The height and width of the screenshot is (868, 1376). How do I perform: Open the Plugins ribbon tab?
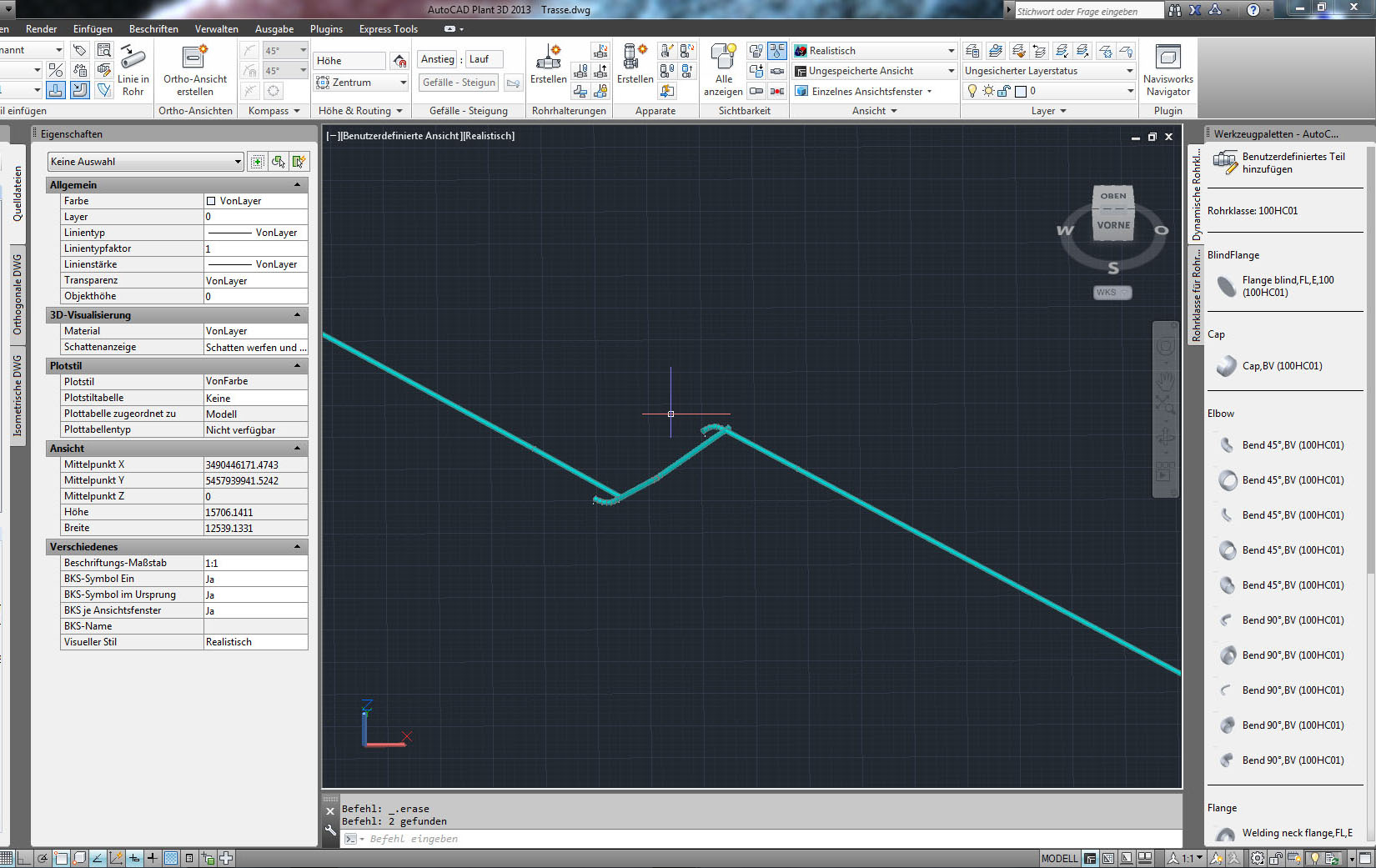coord(326,29)
